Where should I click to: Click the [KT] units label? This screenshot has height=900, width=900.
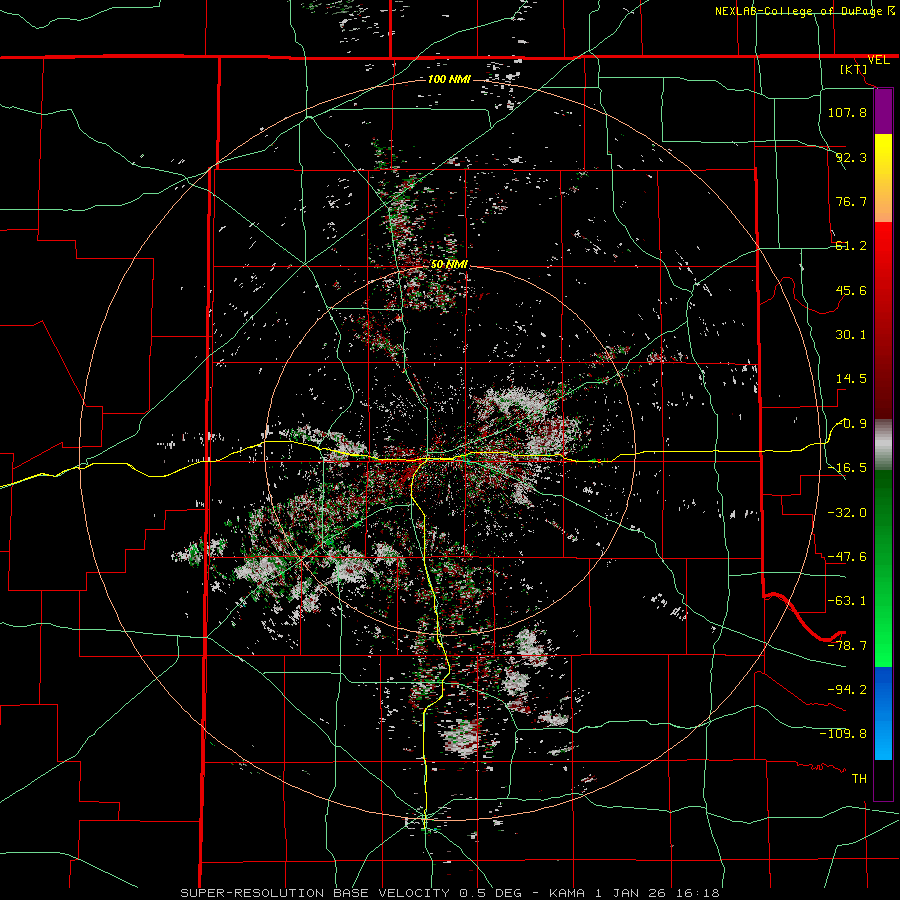coord(854,69)
